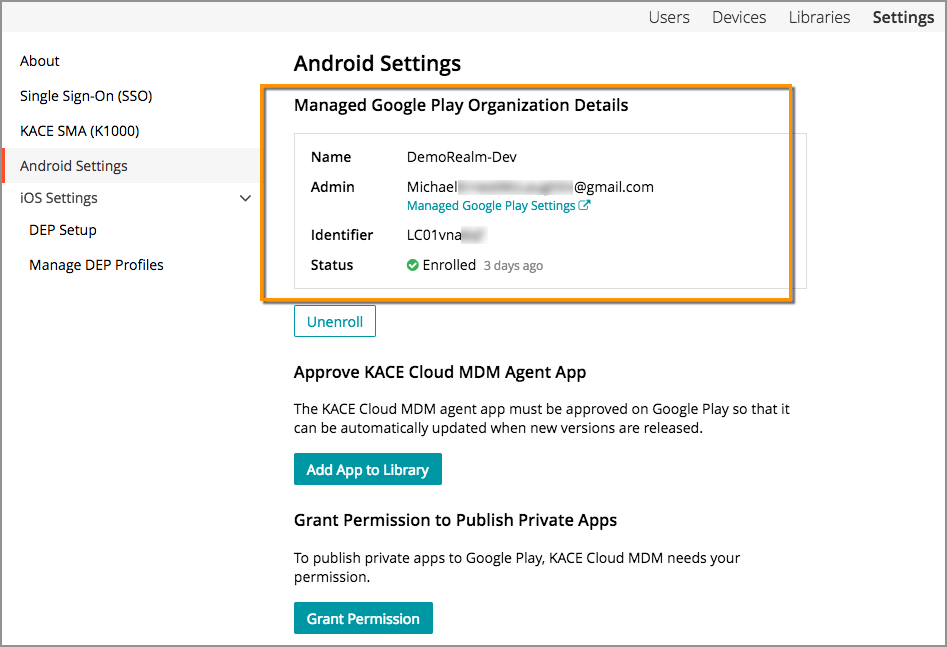Open the About settings page
Screen dimensions: 947x647
[40, 61]
